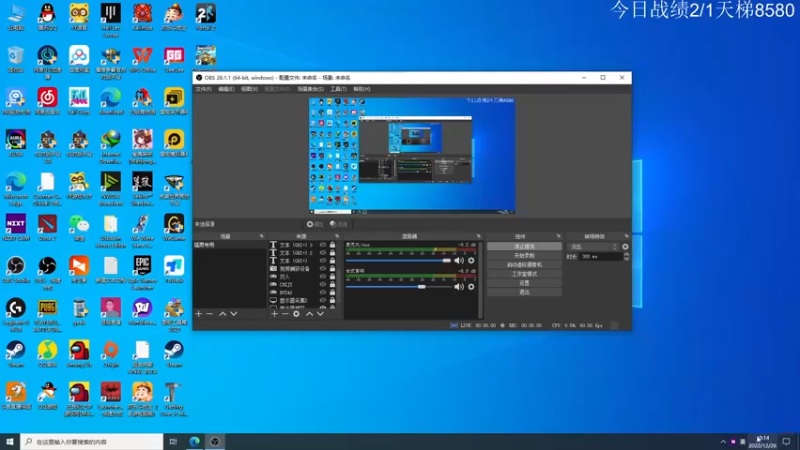Open source properties gear in the sources toolbar
The image size is (800, 450).
[x=296, y=314]
